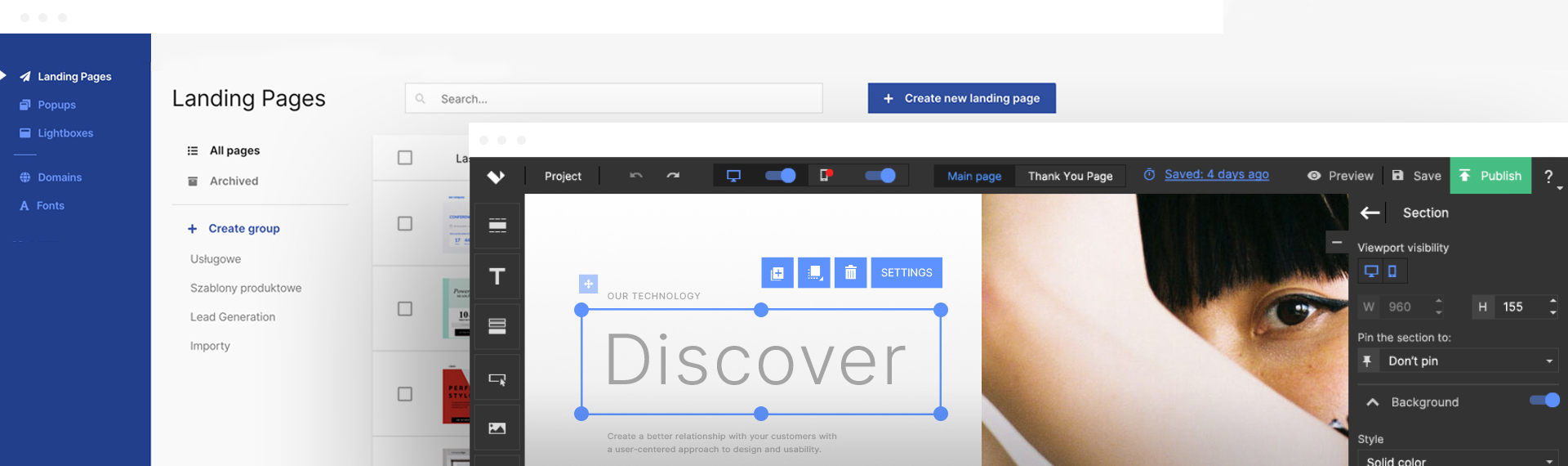Screen dimensions: 1568x466
Task: Open Landing Pages in the blue sidebar
Action: pyautogui.click(x=65, y=76)
